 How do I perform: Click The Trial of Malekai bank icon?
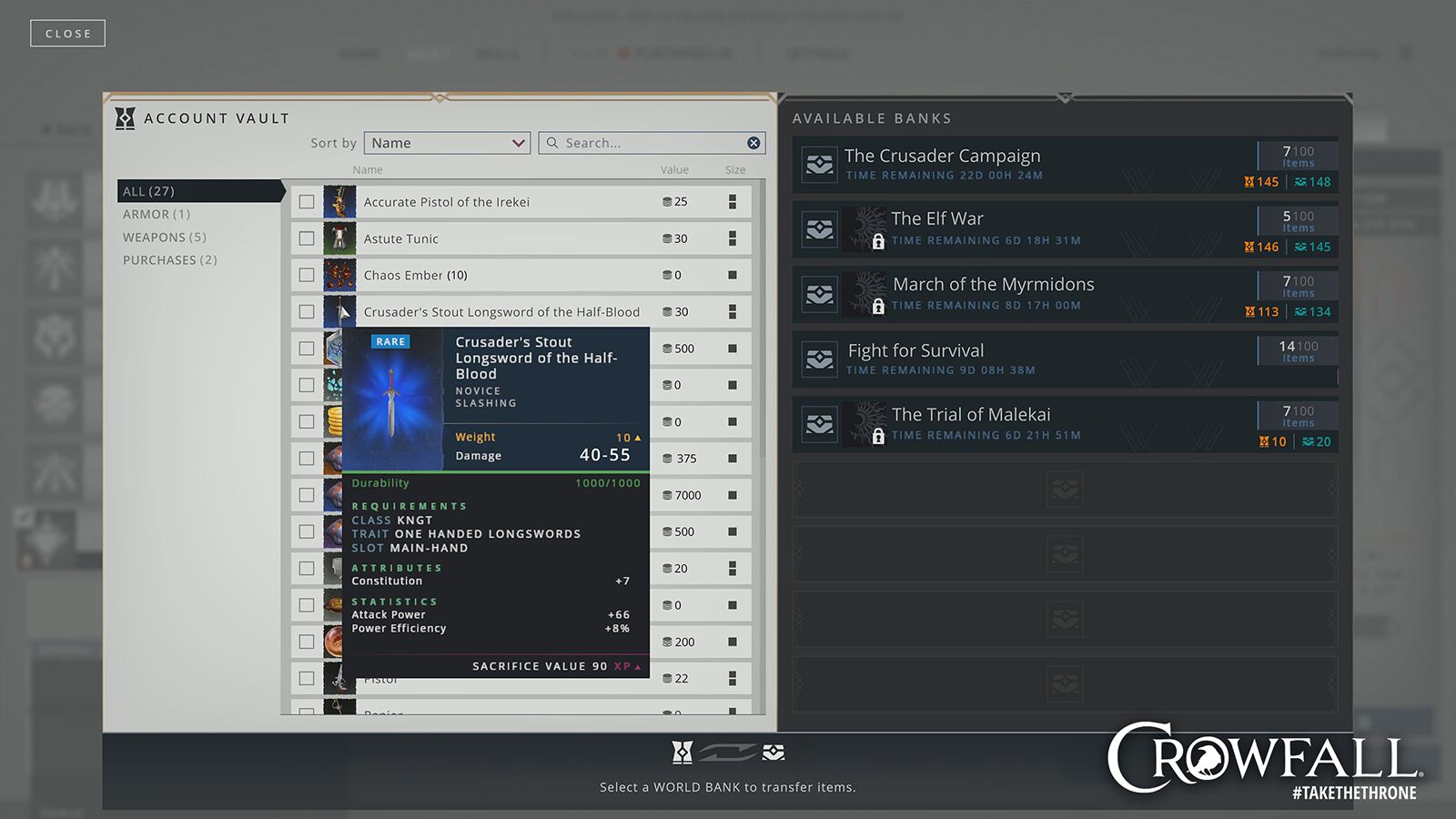coord(820,424)
